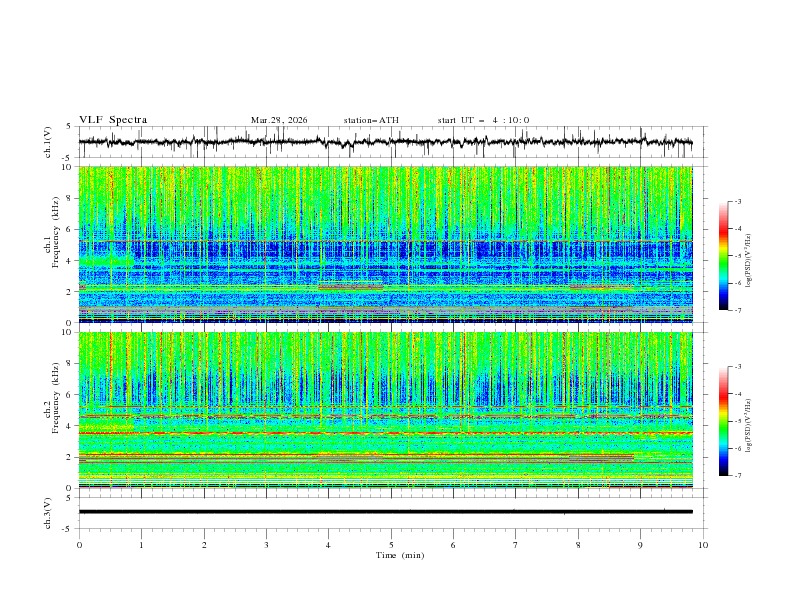Click the flat ch.3 voltage trace
792x612 pixels.
point(385,512)
